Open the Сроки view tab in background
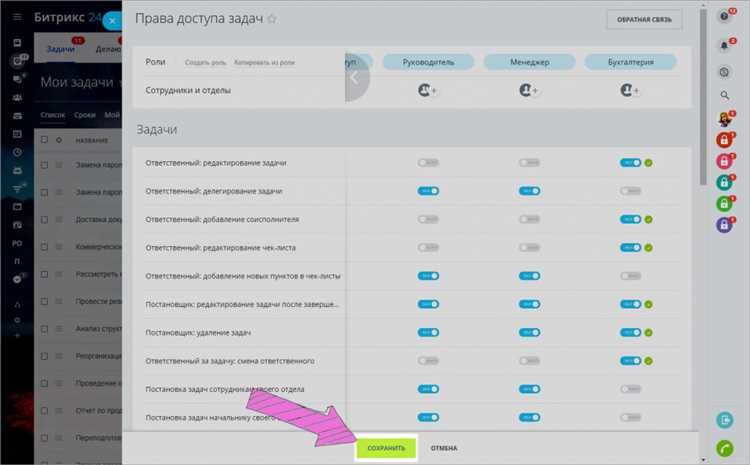750x465 pixels. point(85,115)
